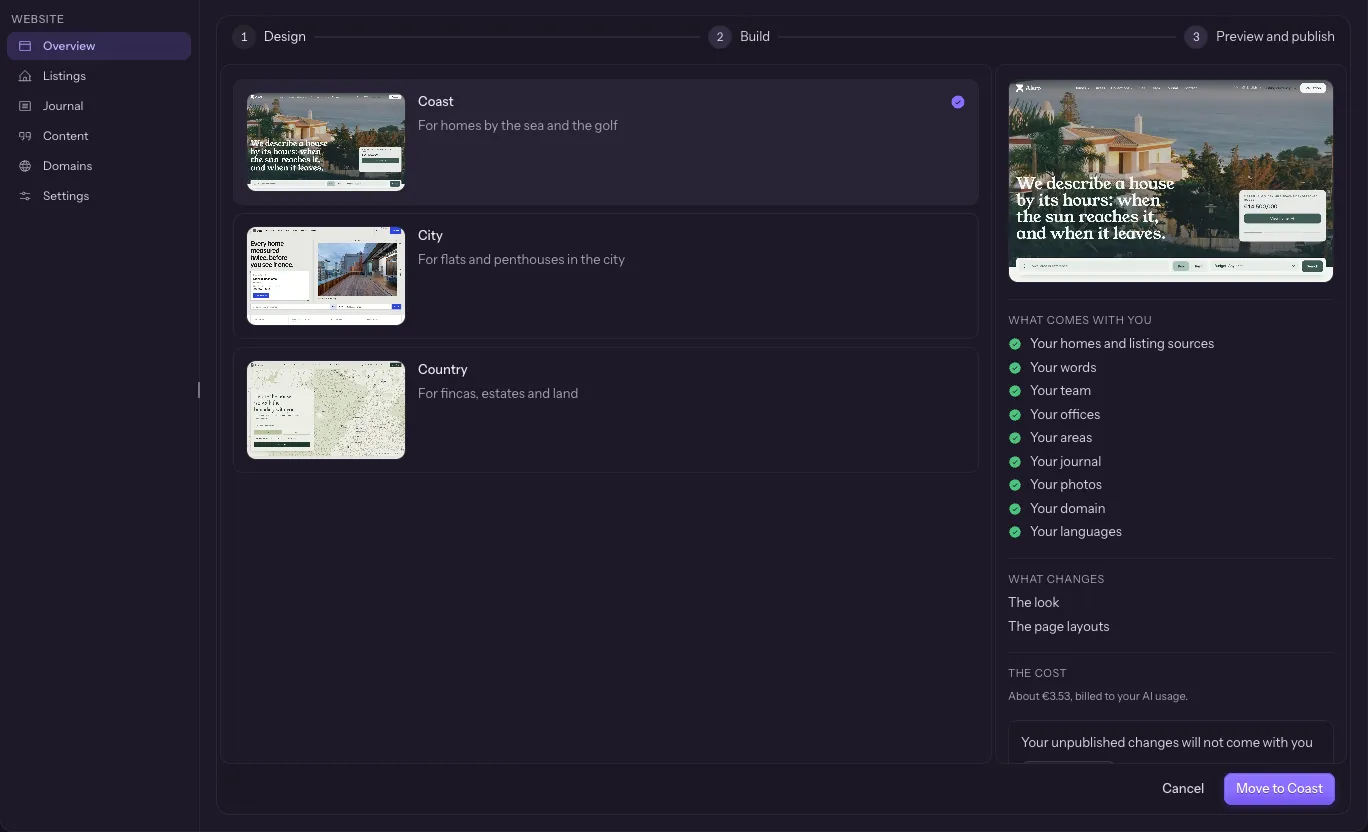1368x832 pixels.
Task: Click the unpublished changes warning text
Action: tap(1167, 743)
